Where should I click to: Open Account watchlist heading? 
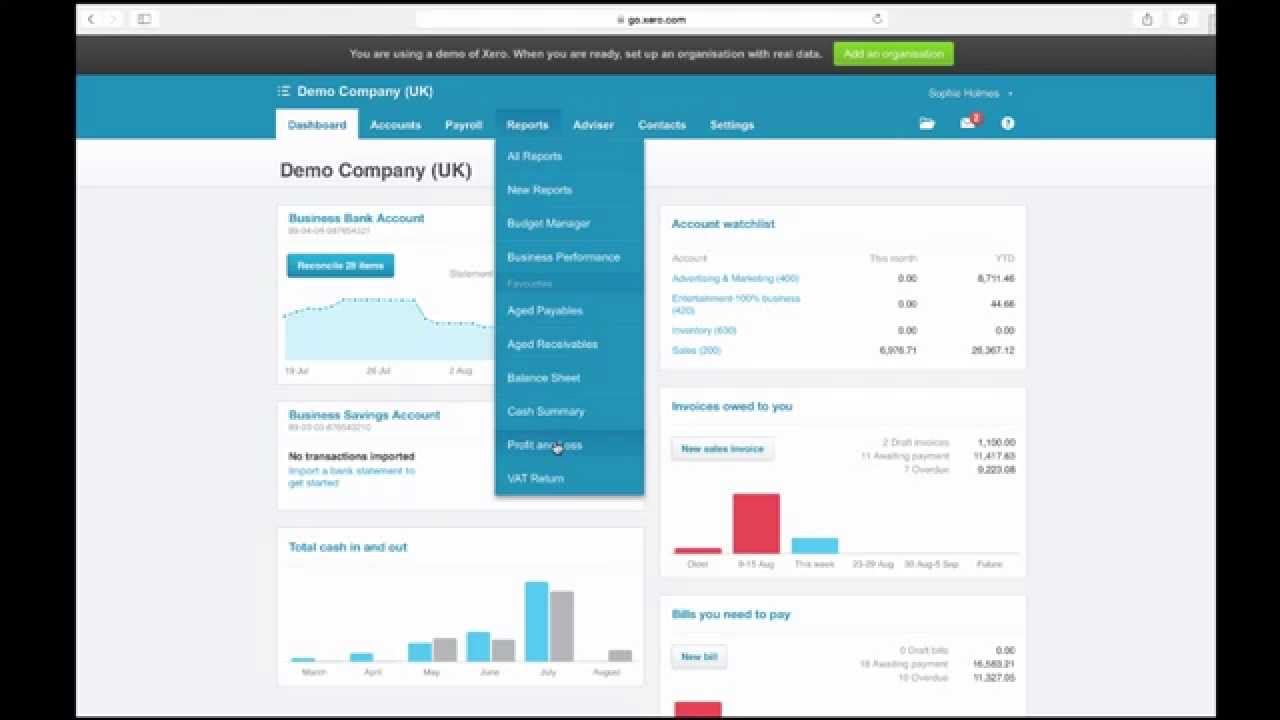(723, 224)
